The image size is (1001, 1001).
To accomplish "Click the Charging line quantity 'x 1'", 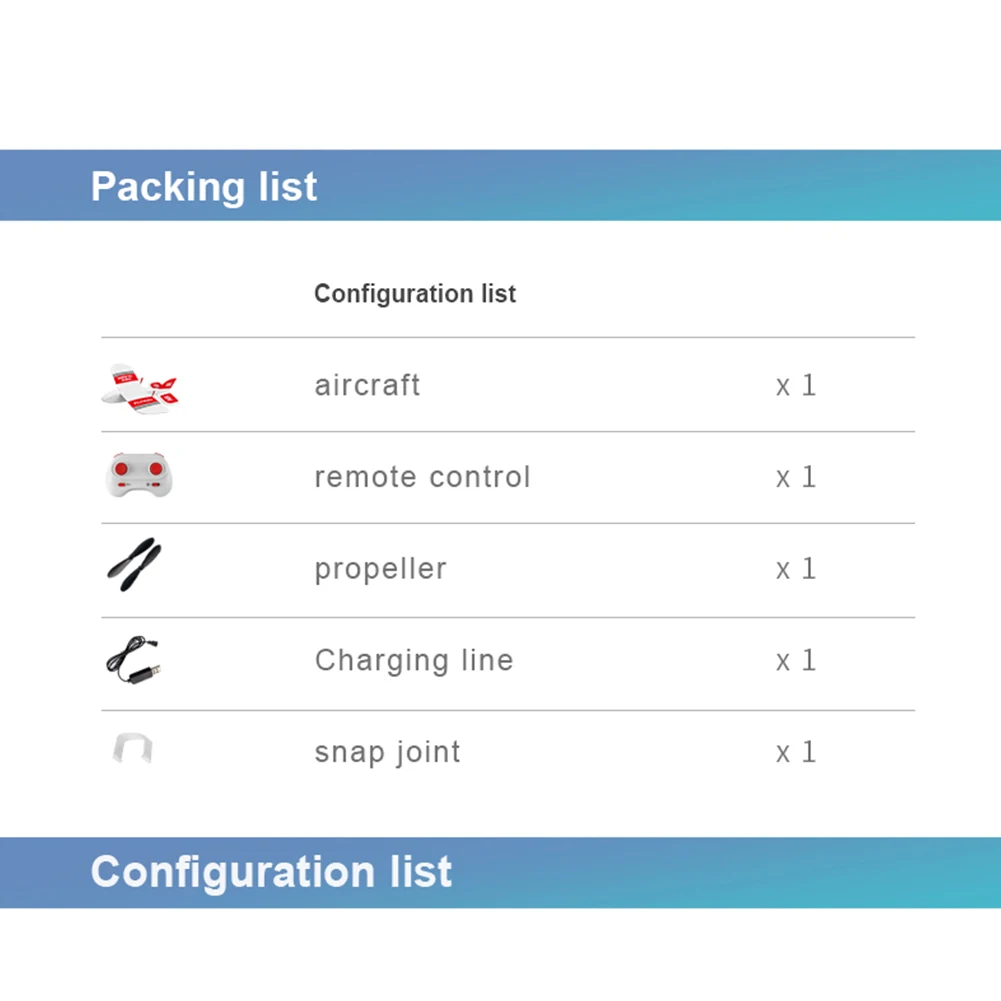I will coord(796,661).
